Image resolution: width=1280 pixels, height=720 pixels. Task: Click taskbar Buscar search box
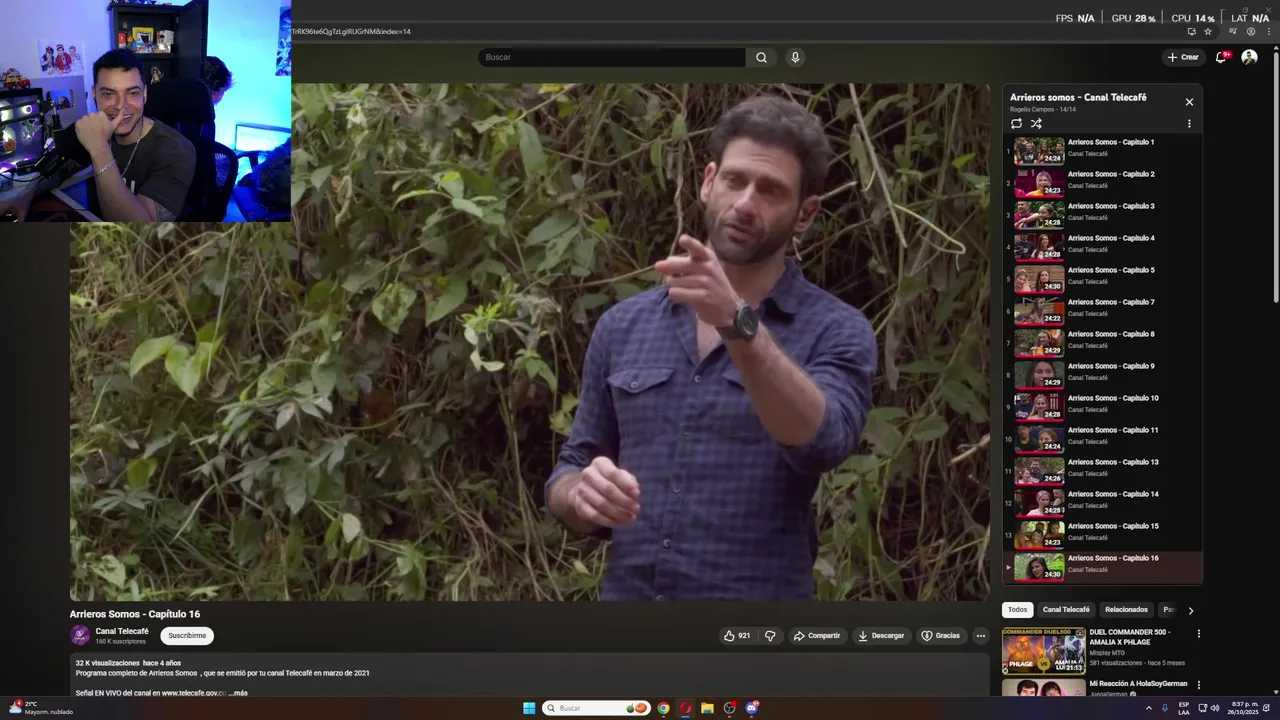597,708
